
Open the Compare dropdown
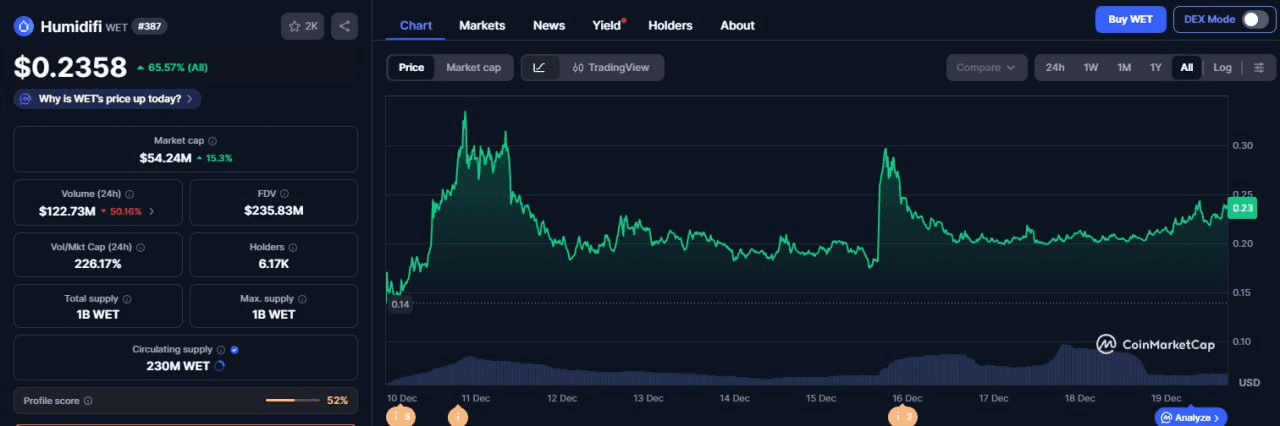pos(987,68)
